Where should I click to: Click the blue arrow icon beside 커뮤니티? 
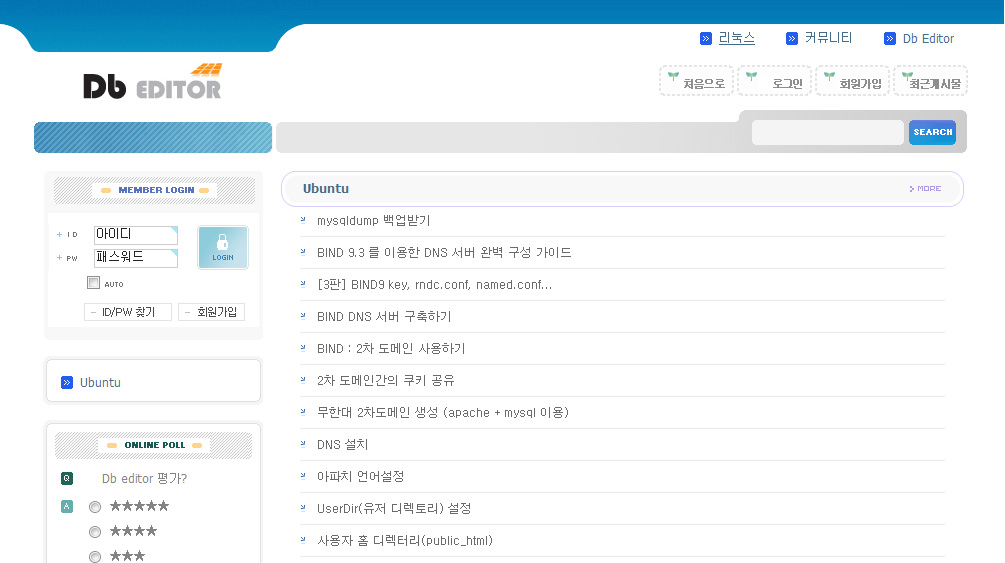[x=792, y=39]
